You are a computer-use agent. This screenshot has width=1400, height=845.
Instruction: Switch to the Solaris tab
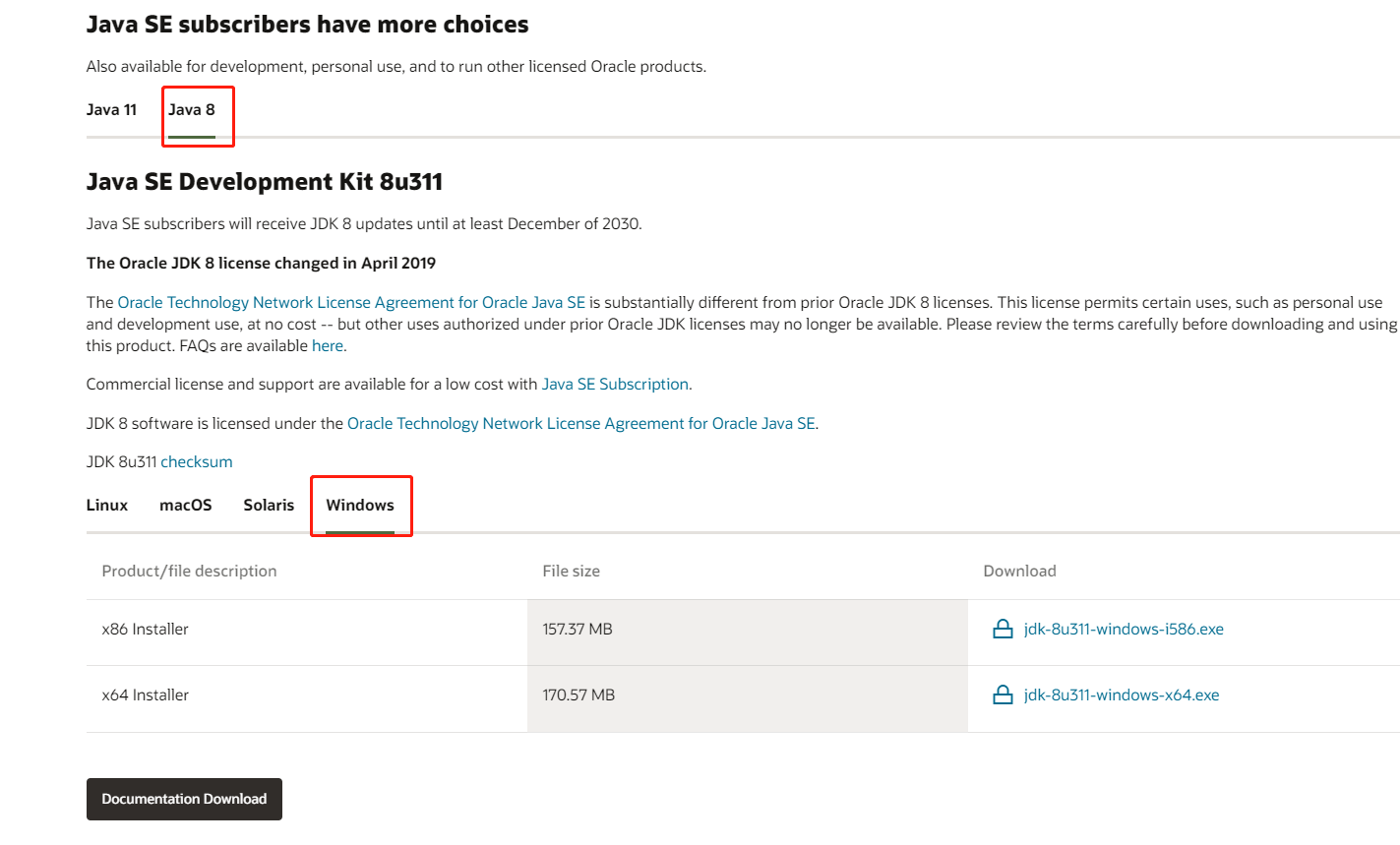pyautogui.click(x=269, y=506)
